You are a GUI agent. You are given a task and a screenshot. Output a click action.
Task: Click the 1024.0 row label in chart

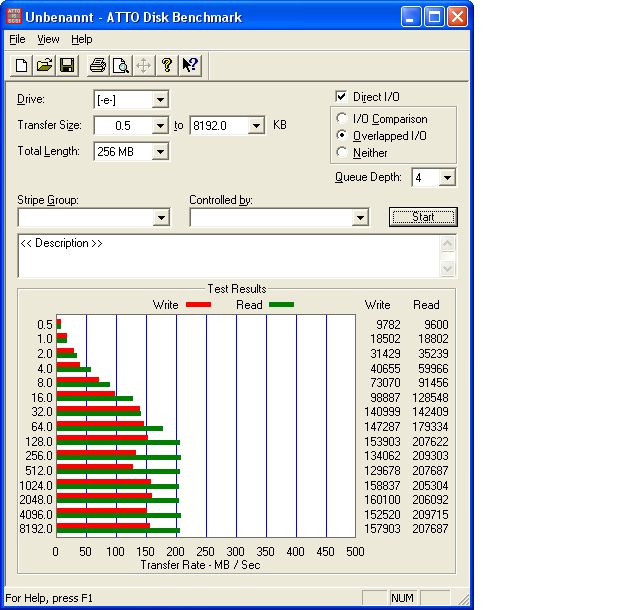coord(36,485)
